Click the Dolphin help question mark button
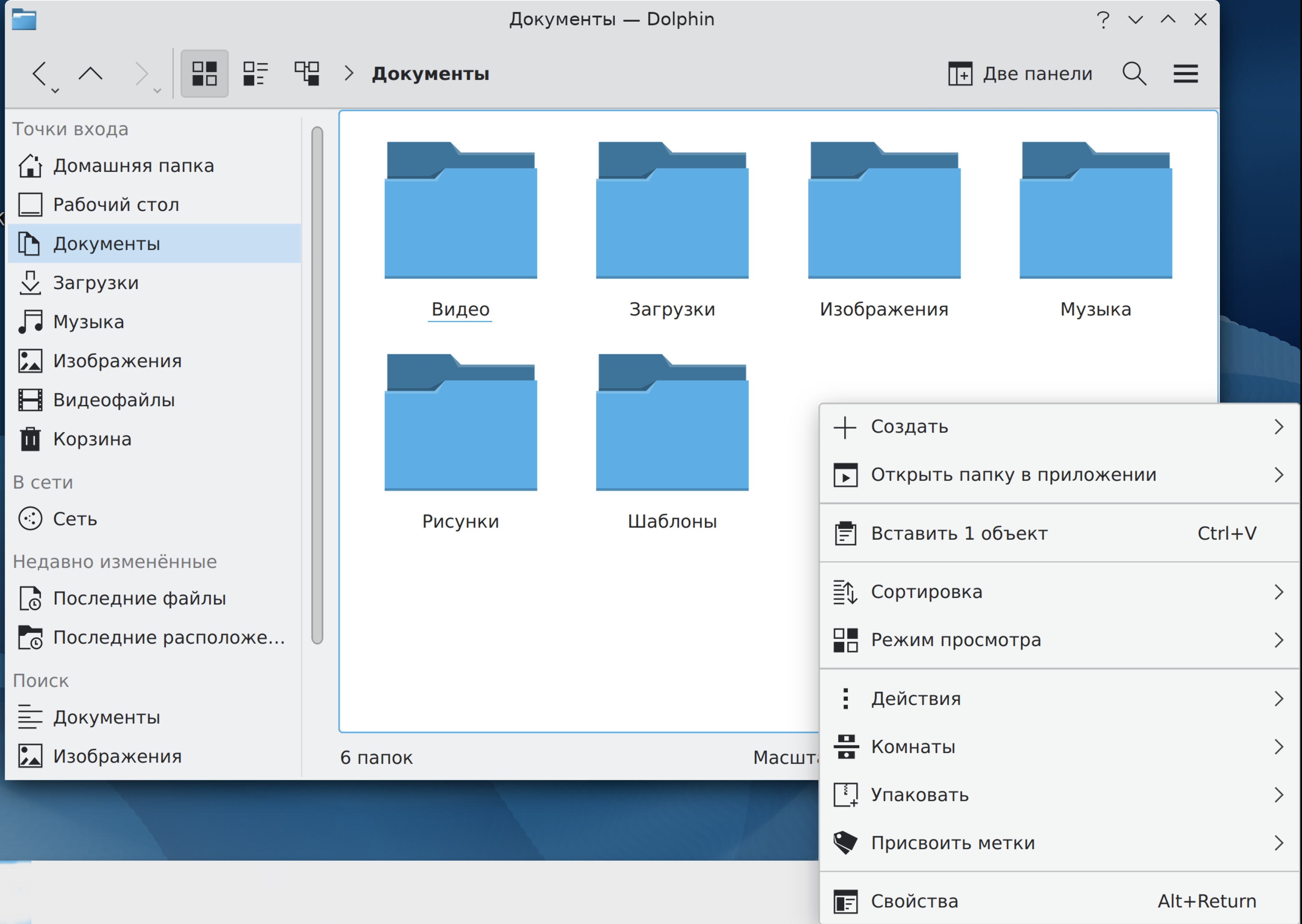The width and height of the screenshot is (1302, 924). (x=1103, y=20)
